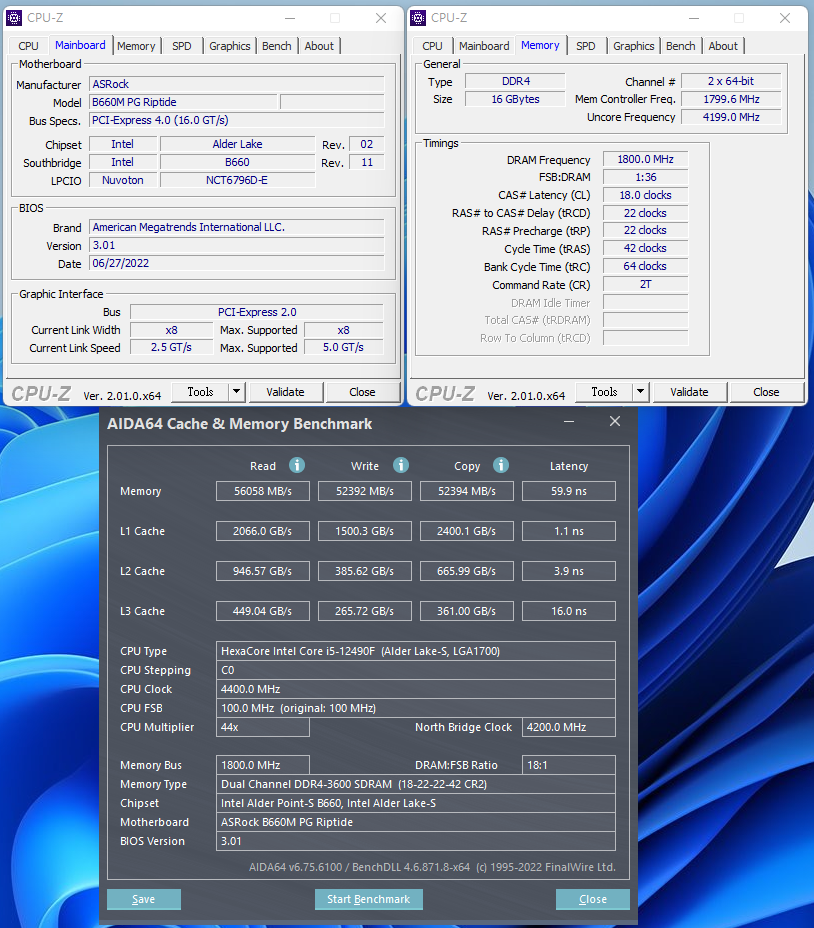
Task: Expand Tools dropdown arrow in Mainboard window
Action: coord(236,392)
